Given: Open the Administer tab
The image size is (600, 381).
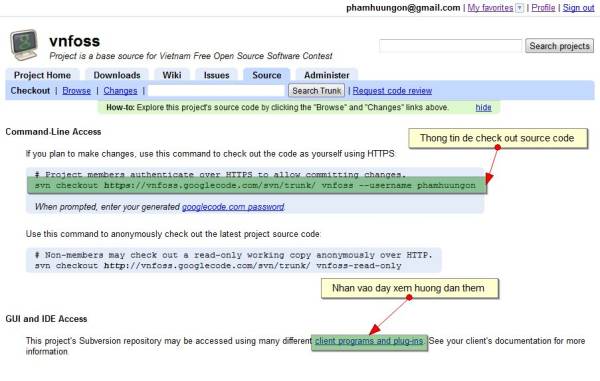Looking at the screenshot, I should tap(327, 75).
